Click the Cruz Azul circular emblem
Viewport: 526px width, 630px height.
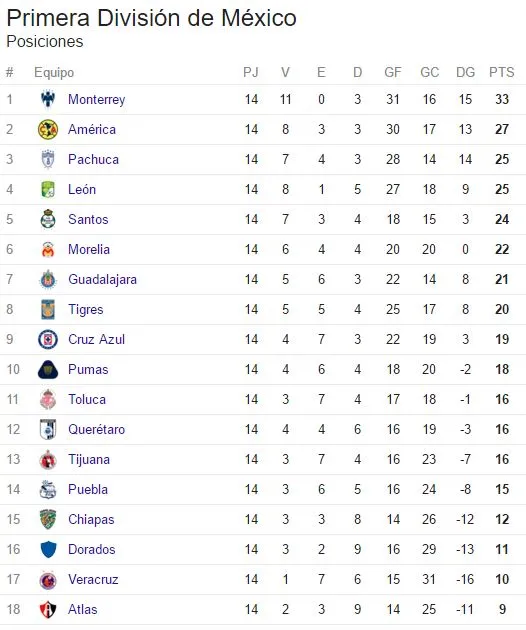coord(48,340)
